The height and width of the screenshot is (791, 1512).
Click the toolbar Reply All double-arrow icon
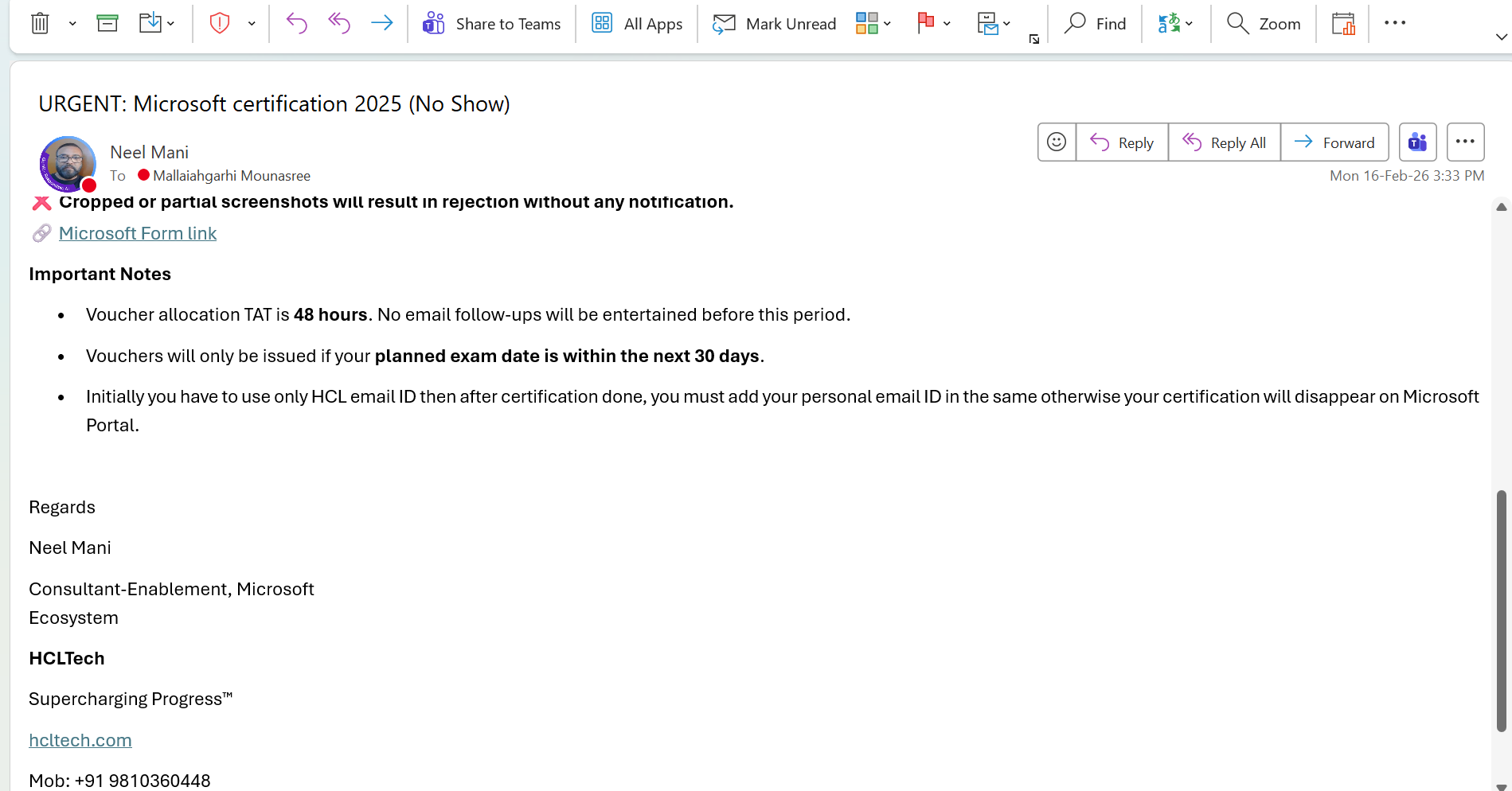[339, 24]
